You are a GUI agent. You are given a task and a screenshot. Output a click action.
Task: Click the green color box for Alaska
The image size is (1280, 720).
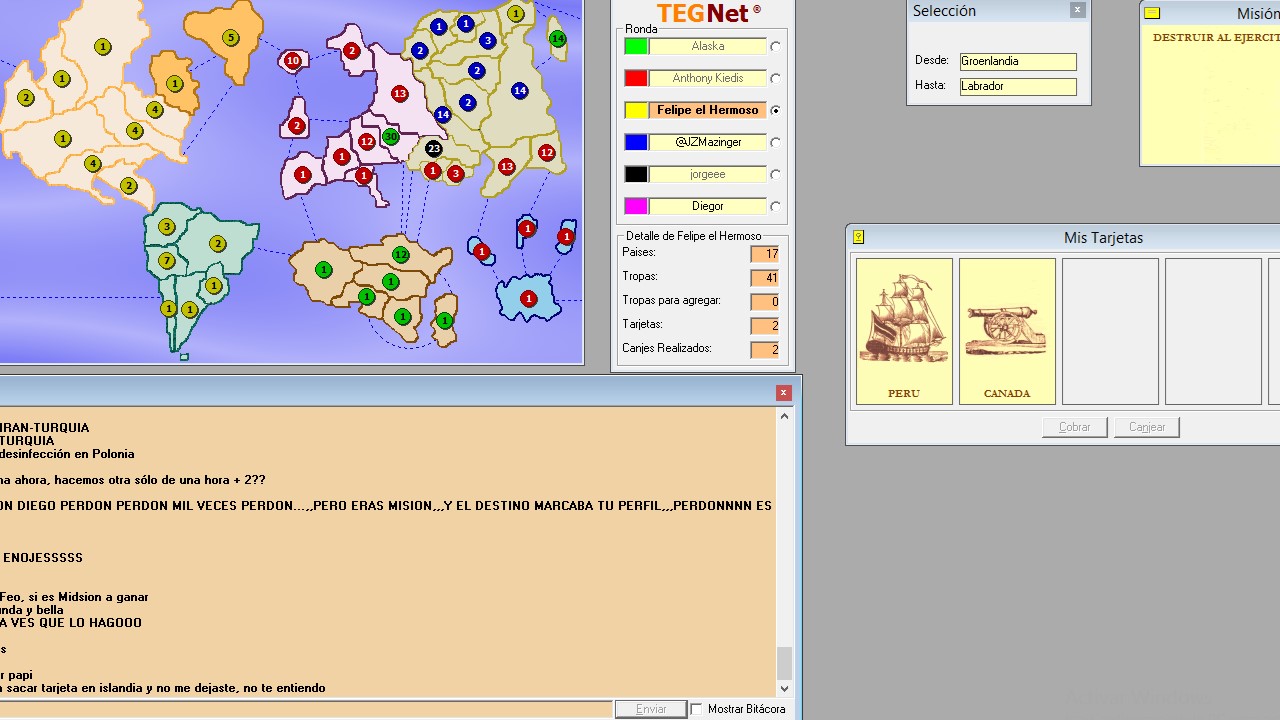coord(636,46)
